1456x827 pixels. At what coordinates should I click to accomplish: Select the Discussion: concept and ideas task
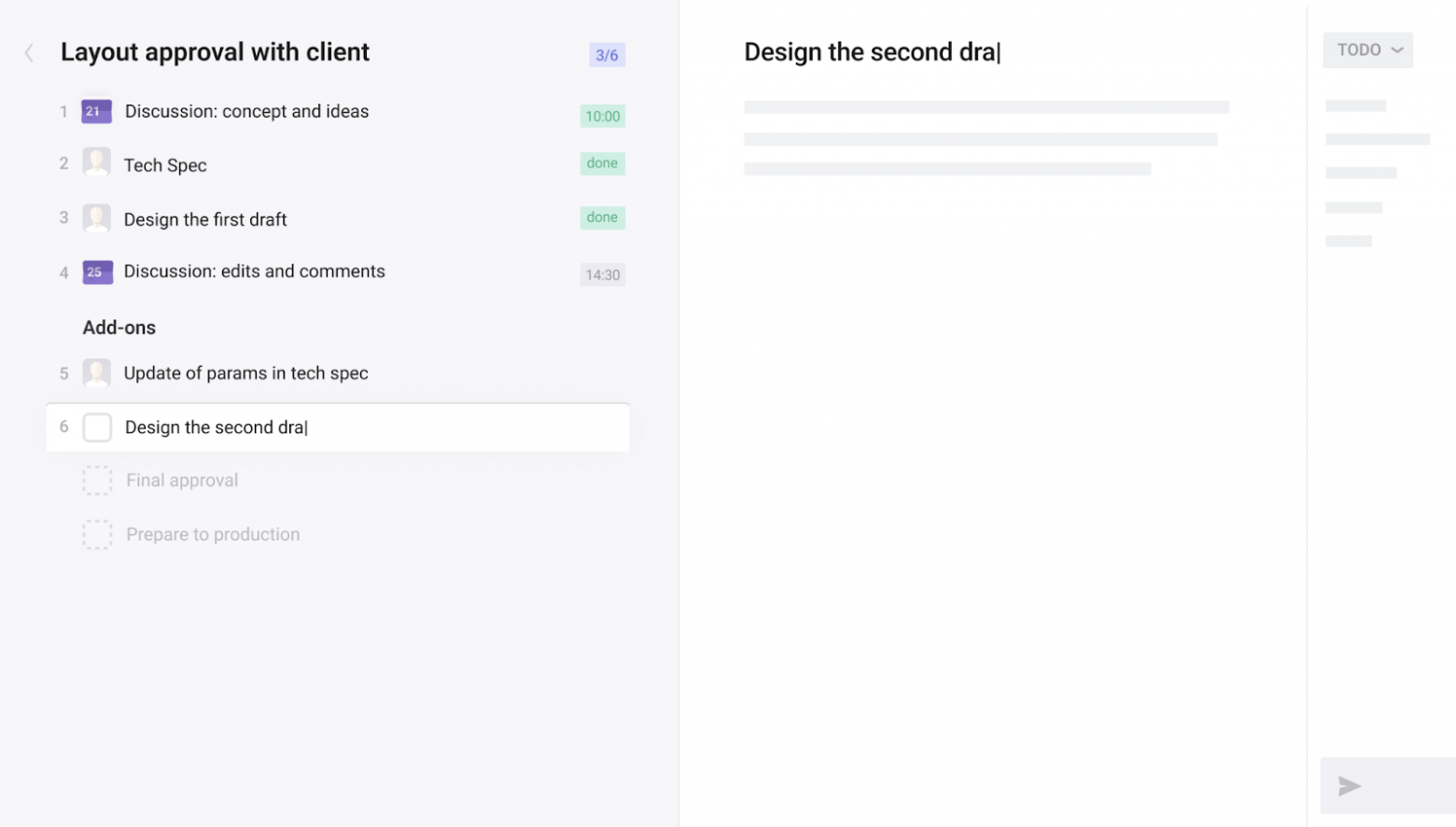pyautogui.click(x=246, y=112)
